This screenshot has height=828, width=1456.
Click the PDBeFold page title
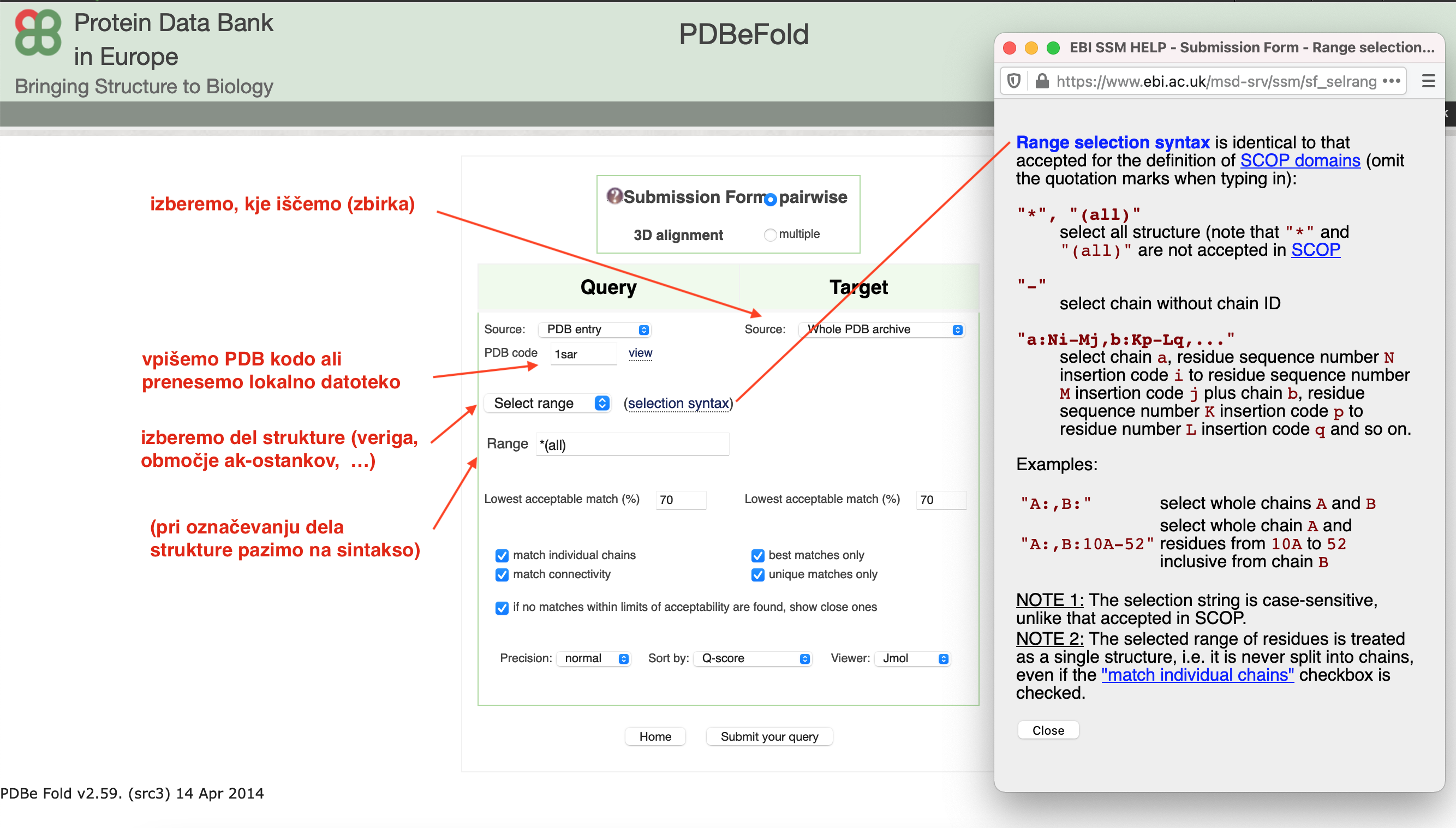744,34
